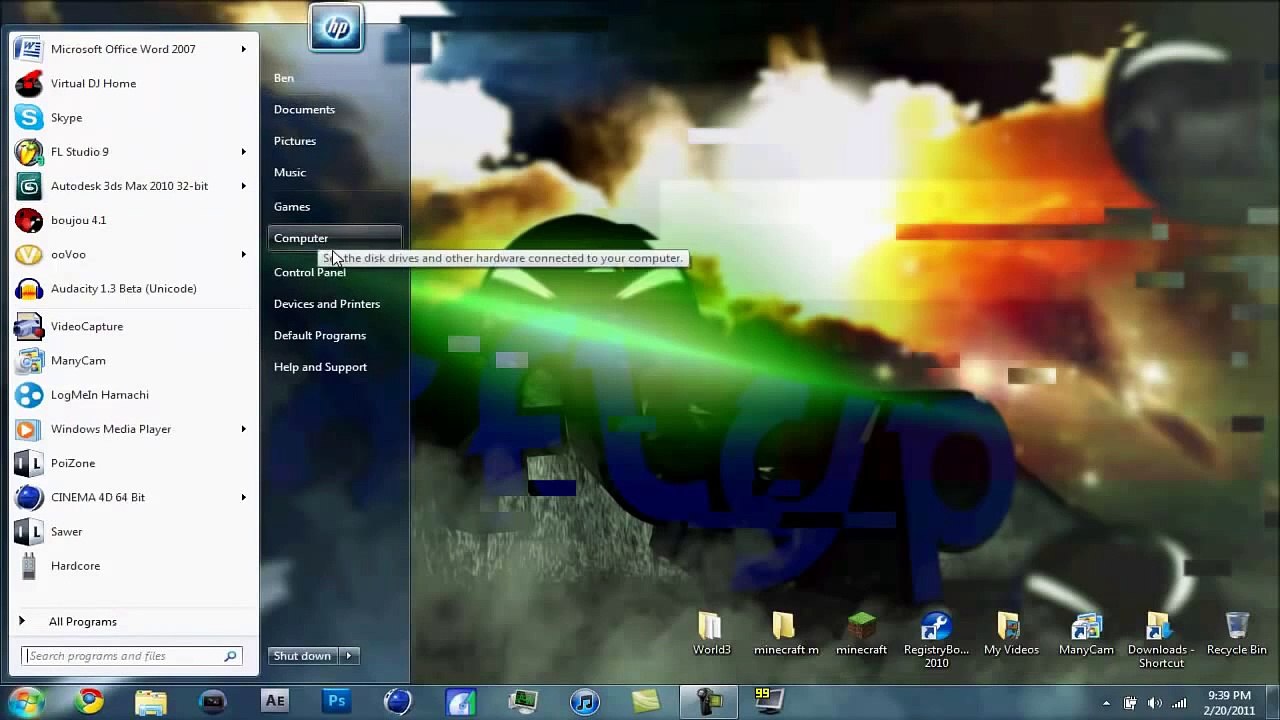Click the iTunes icon in the taskbar
This screenshot has height=720, width=1280.
tap(585, 702)
